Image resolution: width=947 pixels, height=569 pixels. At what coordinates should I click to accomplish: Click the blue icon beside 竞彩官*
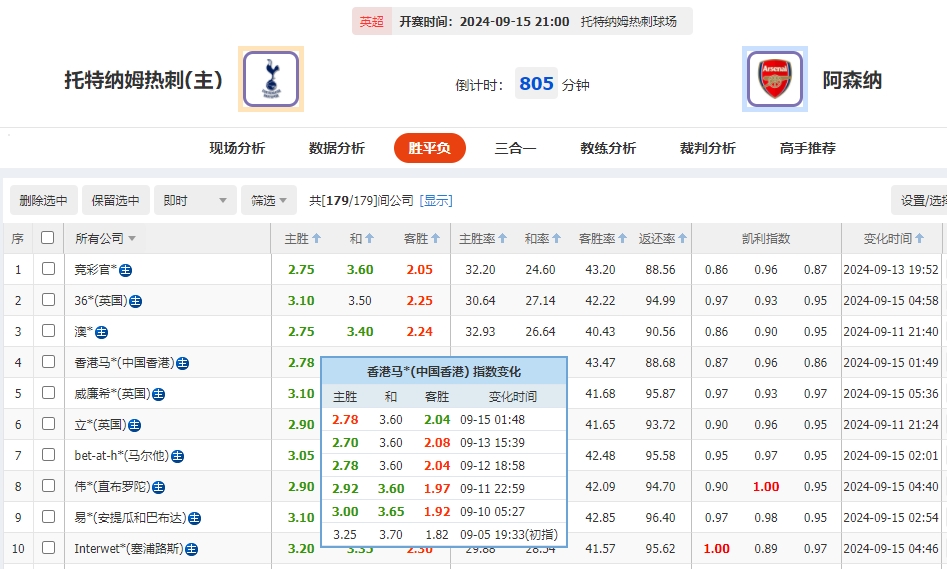126,270
